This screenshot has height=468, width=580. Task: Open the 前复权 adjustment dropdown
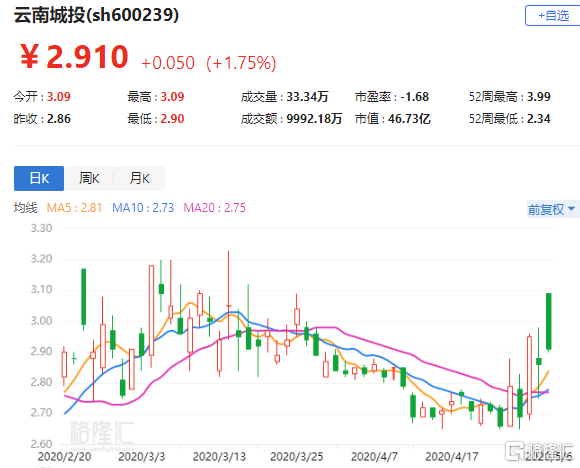point(552,209)
